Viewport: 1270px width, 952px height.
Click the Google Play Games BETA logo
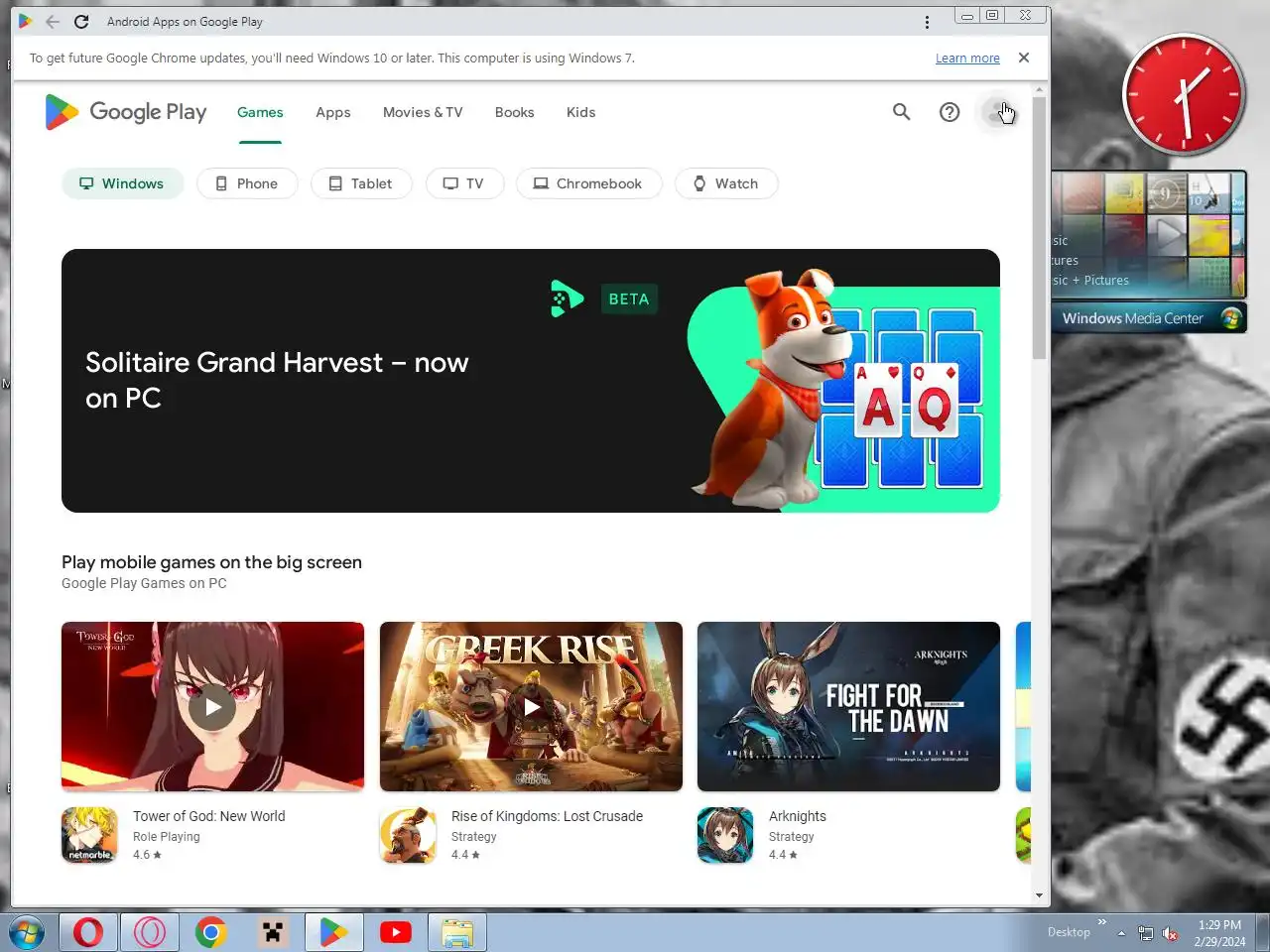[x=605, y=298]
